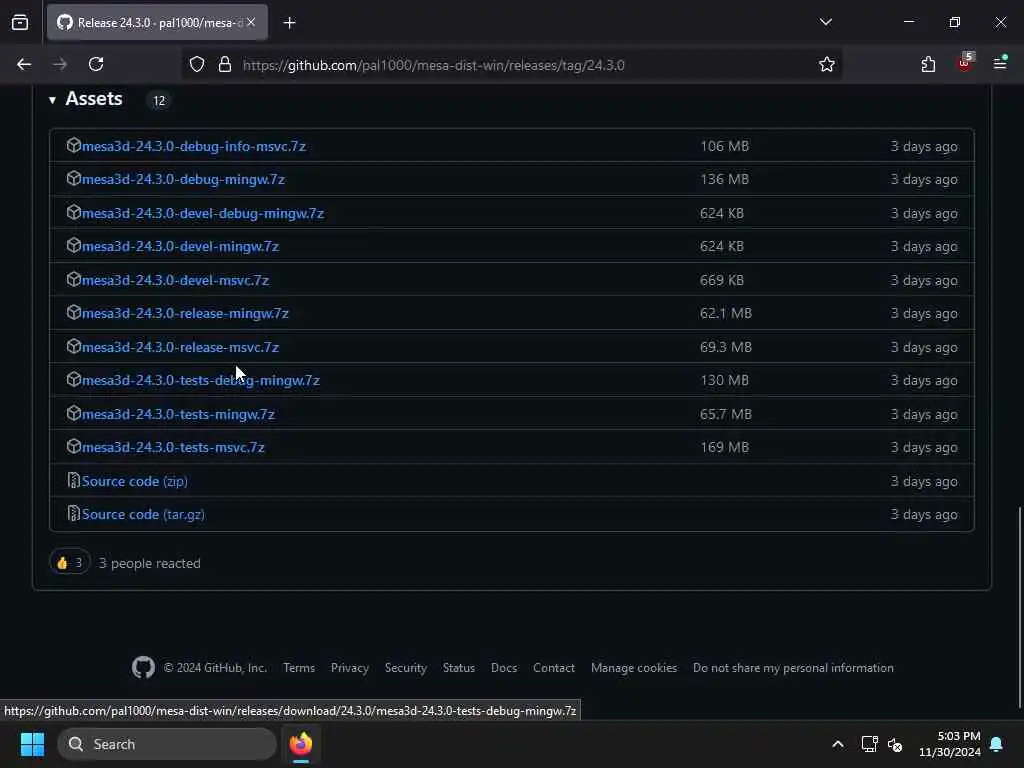
Task: Open the Privacy footer link
Action: tap(350, 668)
